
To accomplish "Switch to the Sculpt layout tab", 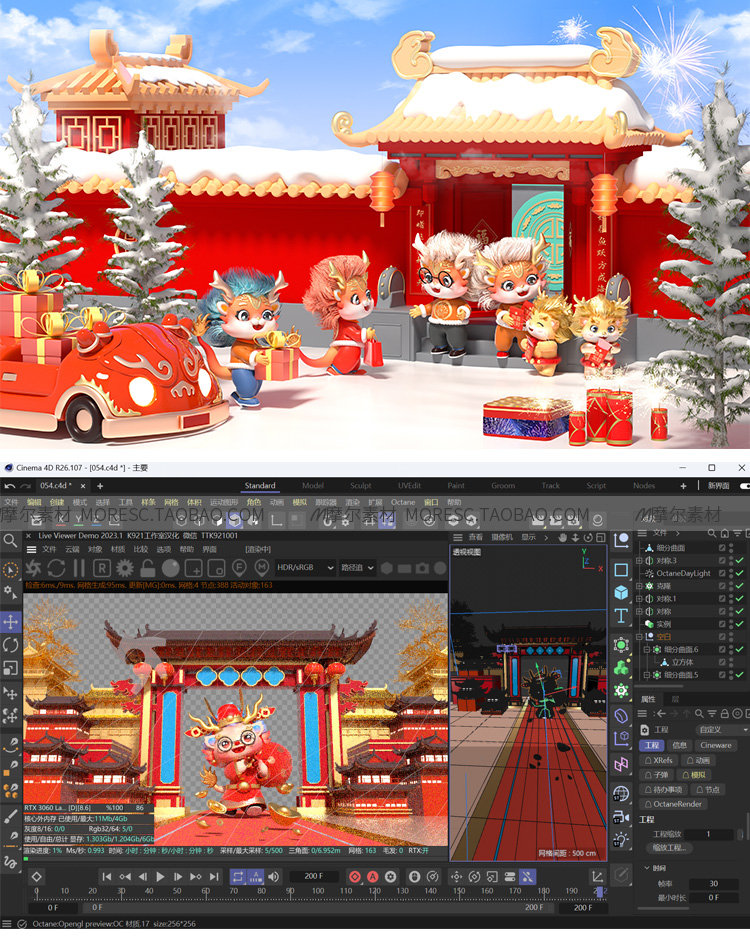I will pos(360,486).
